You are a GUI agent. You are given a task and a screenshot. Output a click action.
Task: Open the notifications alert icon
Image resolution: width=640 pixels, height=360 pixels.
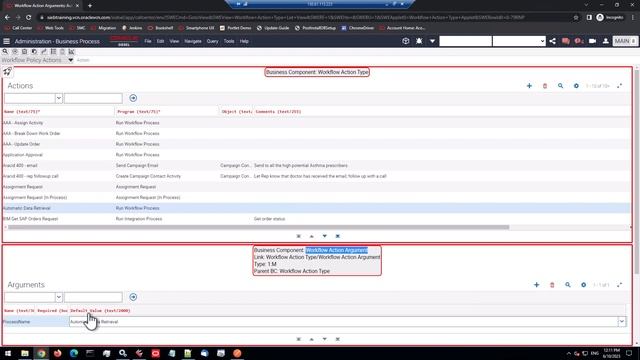click(x=579, y=41)
